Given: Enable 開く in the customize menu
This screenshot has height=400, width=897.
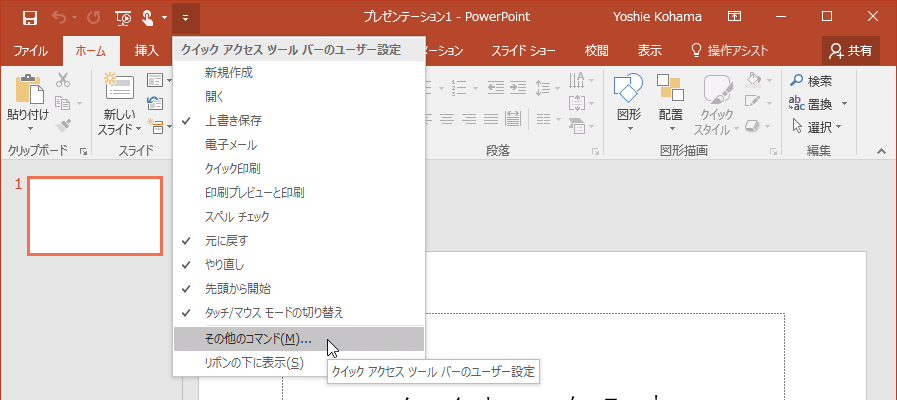Looking at the screenshot, I should click(299, 97).
